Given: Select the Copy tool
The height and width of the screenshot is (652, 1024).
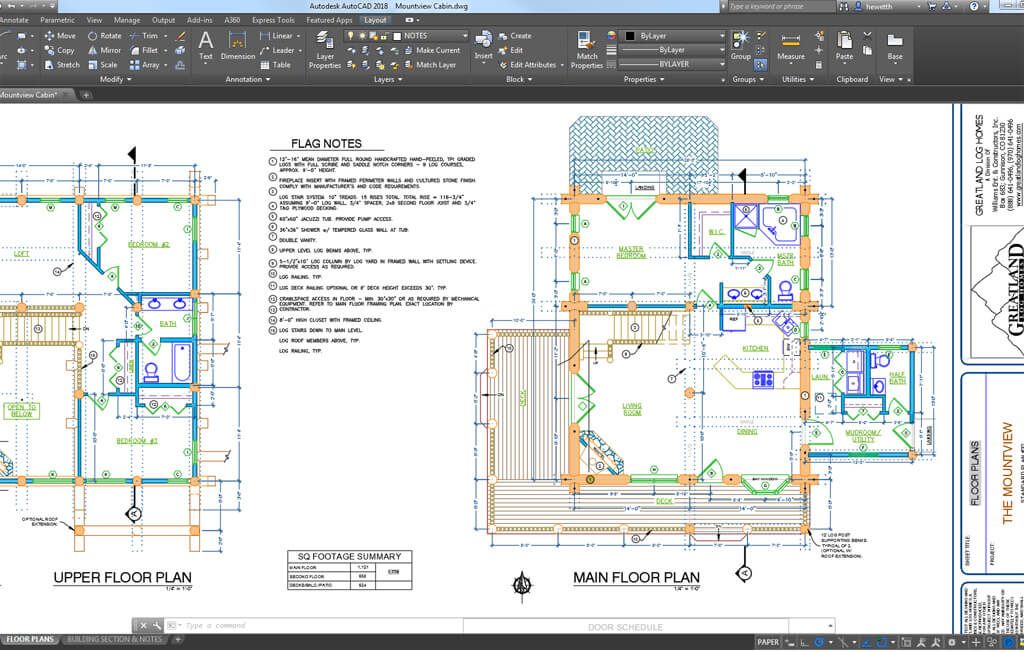Looking at the screenshot, I should click(59, 50).
